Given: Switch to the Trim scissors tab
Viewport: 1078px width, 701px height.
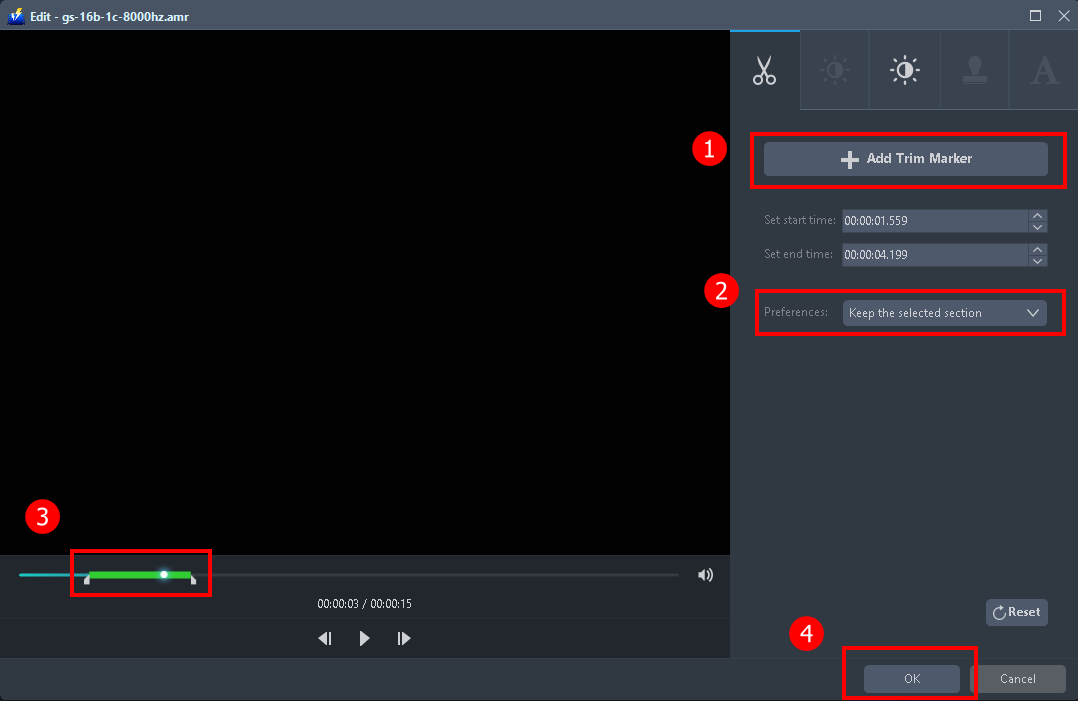Looking at the screenshot, I should [x=764, y=69].
